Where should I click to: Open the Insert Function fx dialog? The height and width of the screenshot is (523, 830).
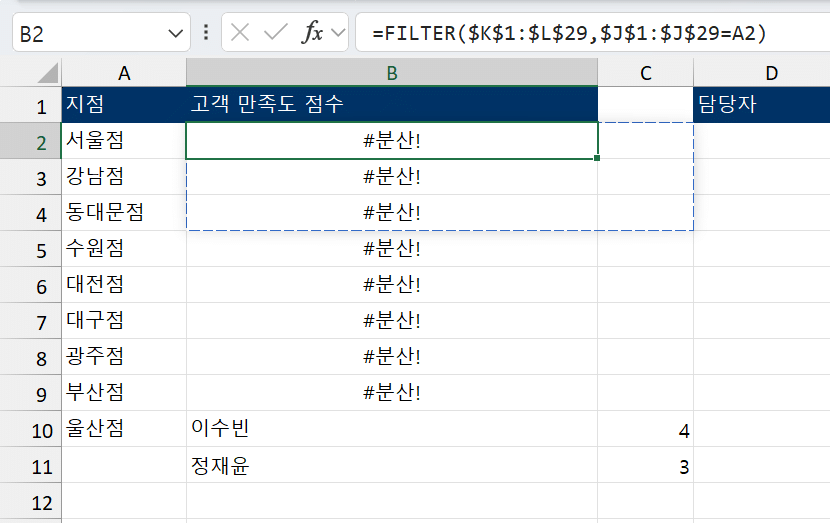pyautogui.click(x=312, y=33)
